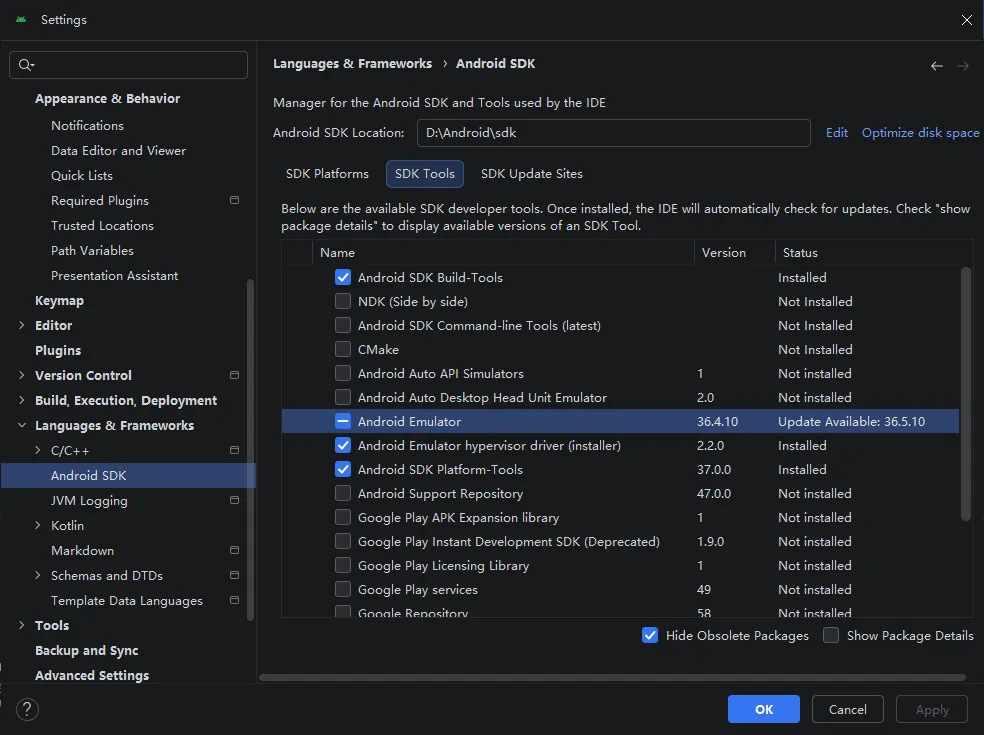Click the project-level icon beside Template Data Languages
The image size is (984, 735).
tap(234, 600)
